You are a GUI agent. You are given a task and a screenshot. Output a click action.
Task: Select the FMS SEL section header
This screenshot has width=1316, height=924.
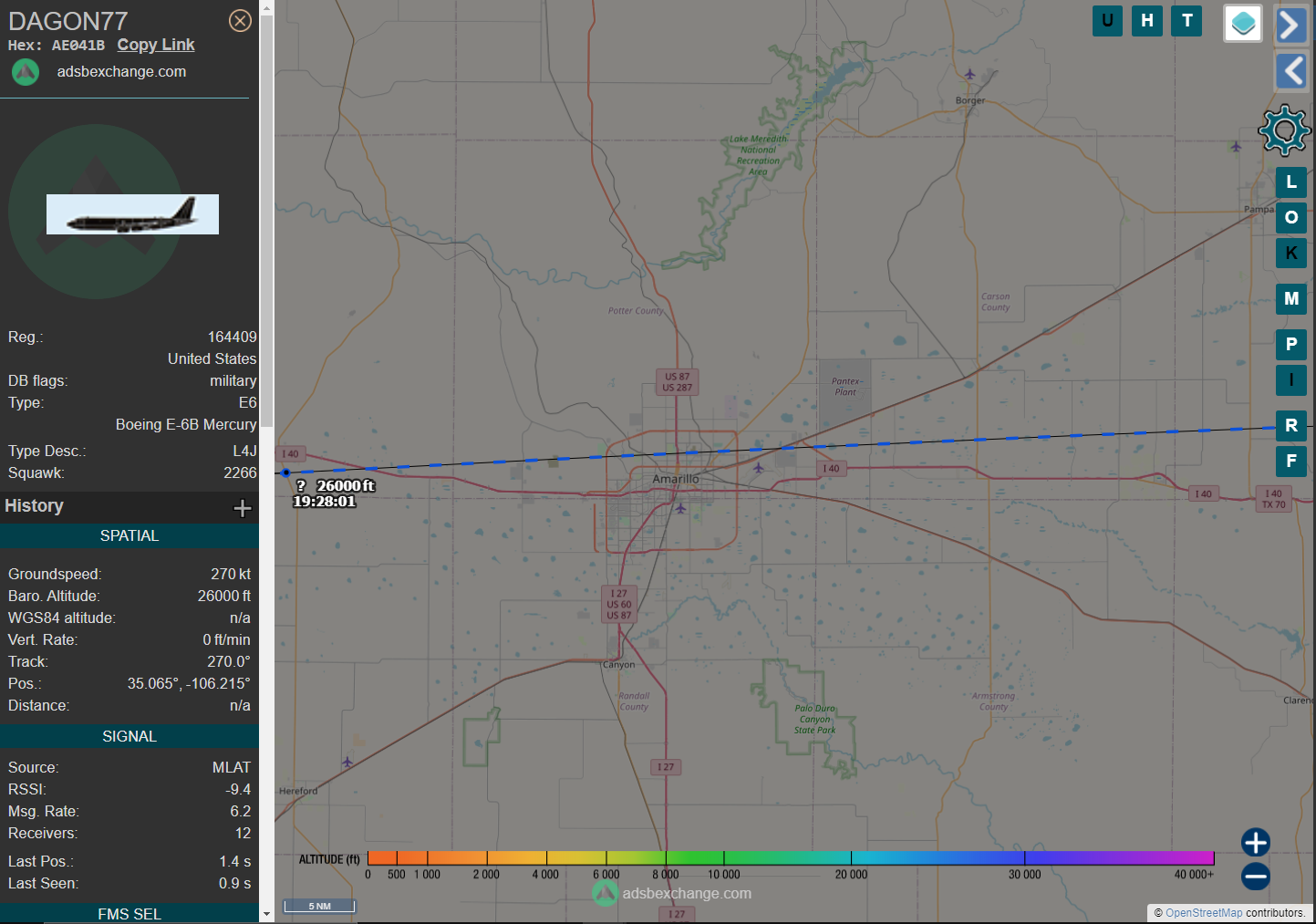[x=130, y=913]
